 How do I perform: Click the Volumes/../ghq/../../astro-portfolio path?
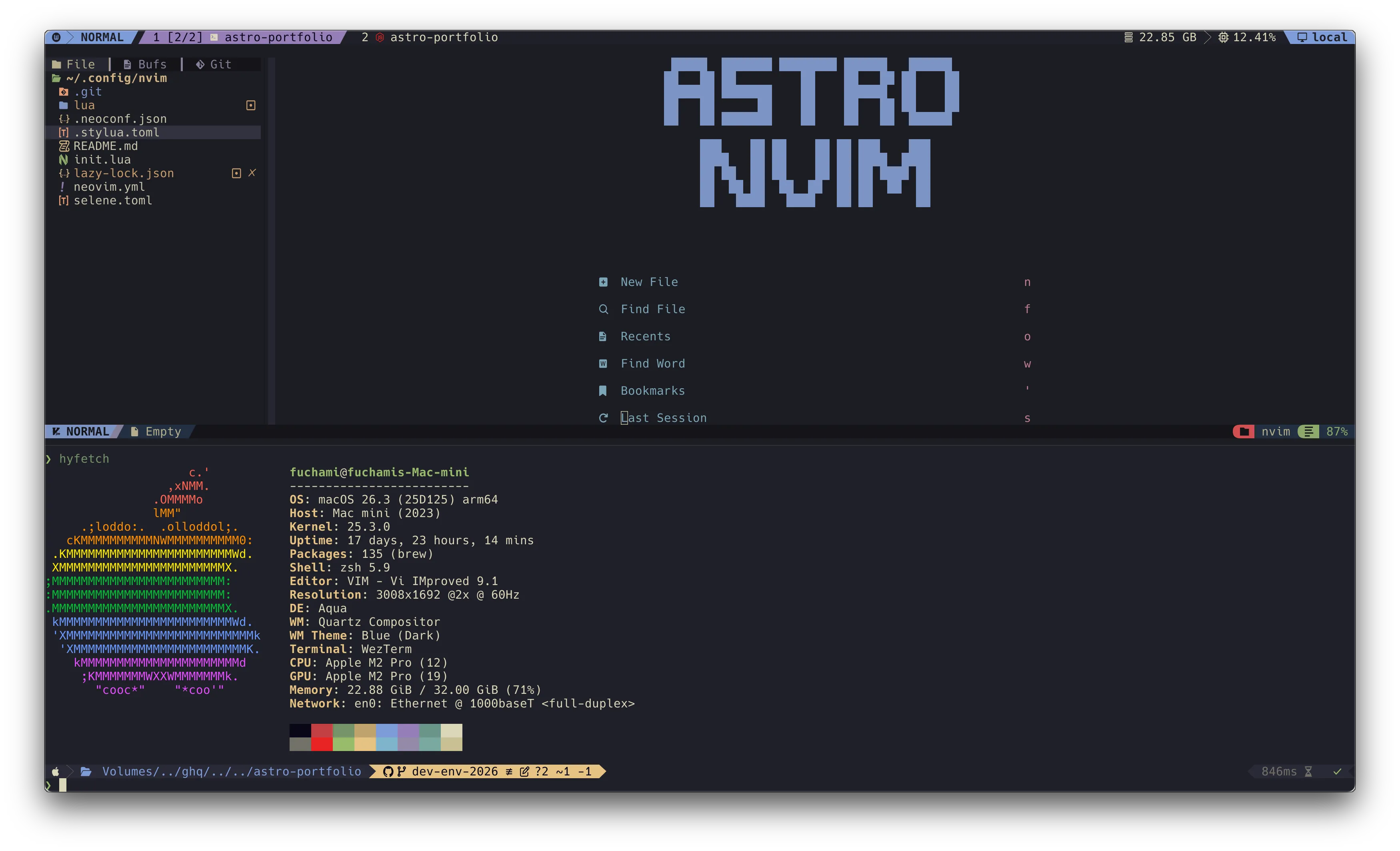232,771
